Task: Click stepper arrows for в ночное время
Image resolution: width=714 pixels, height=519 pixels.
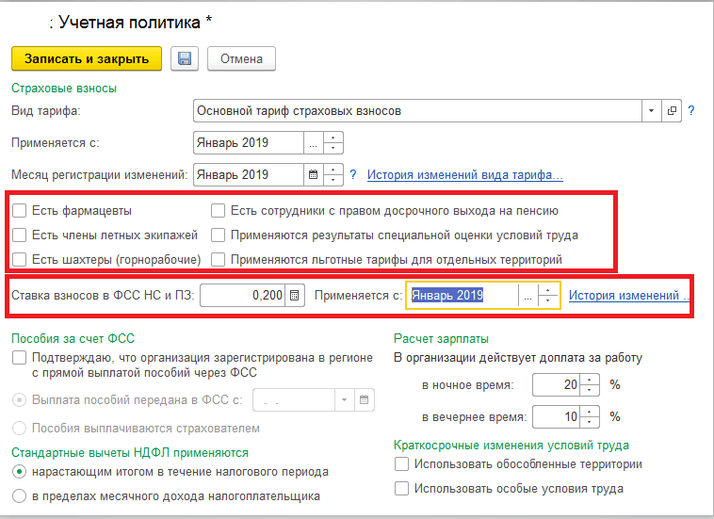Action: point(590,384)
